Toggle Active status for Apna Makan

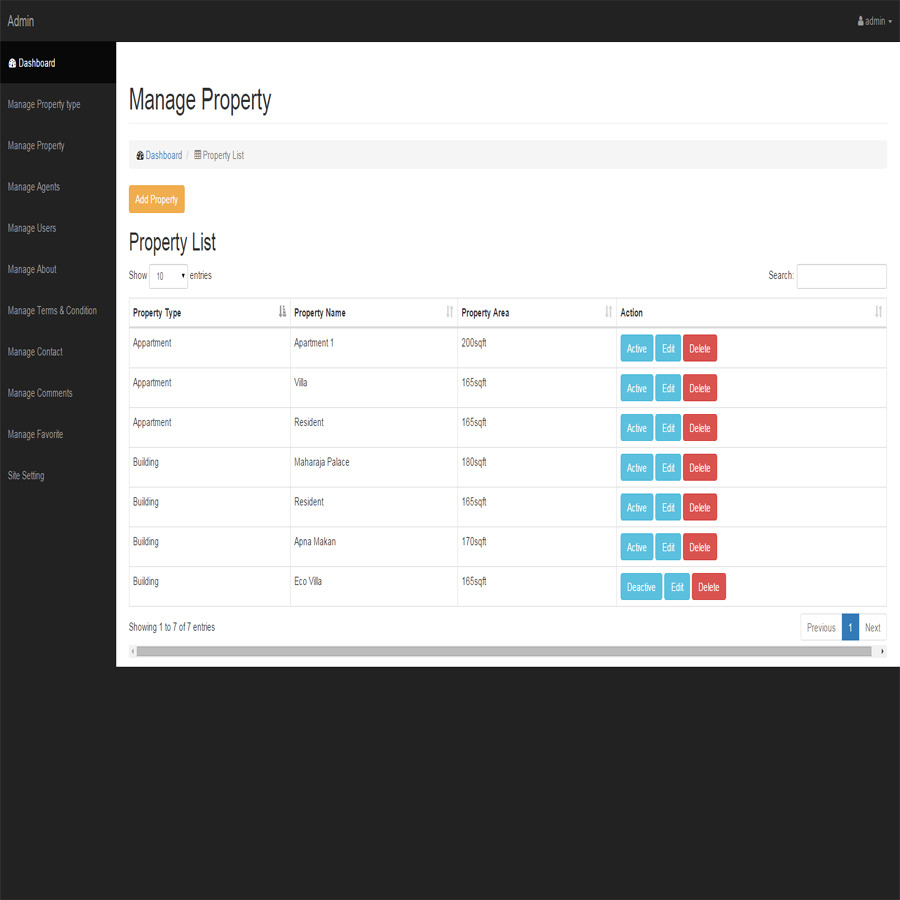click(x=637, y=547)
